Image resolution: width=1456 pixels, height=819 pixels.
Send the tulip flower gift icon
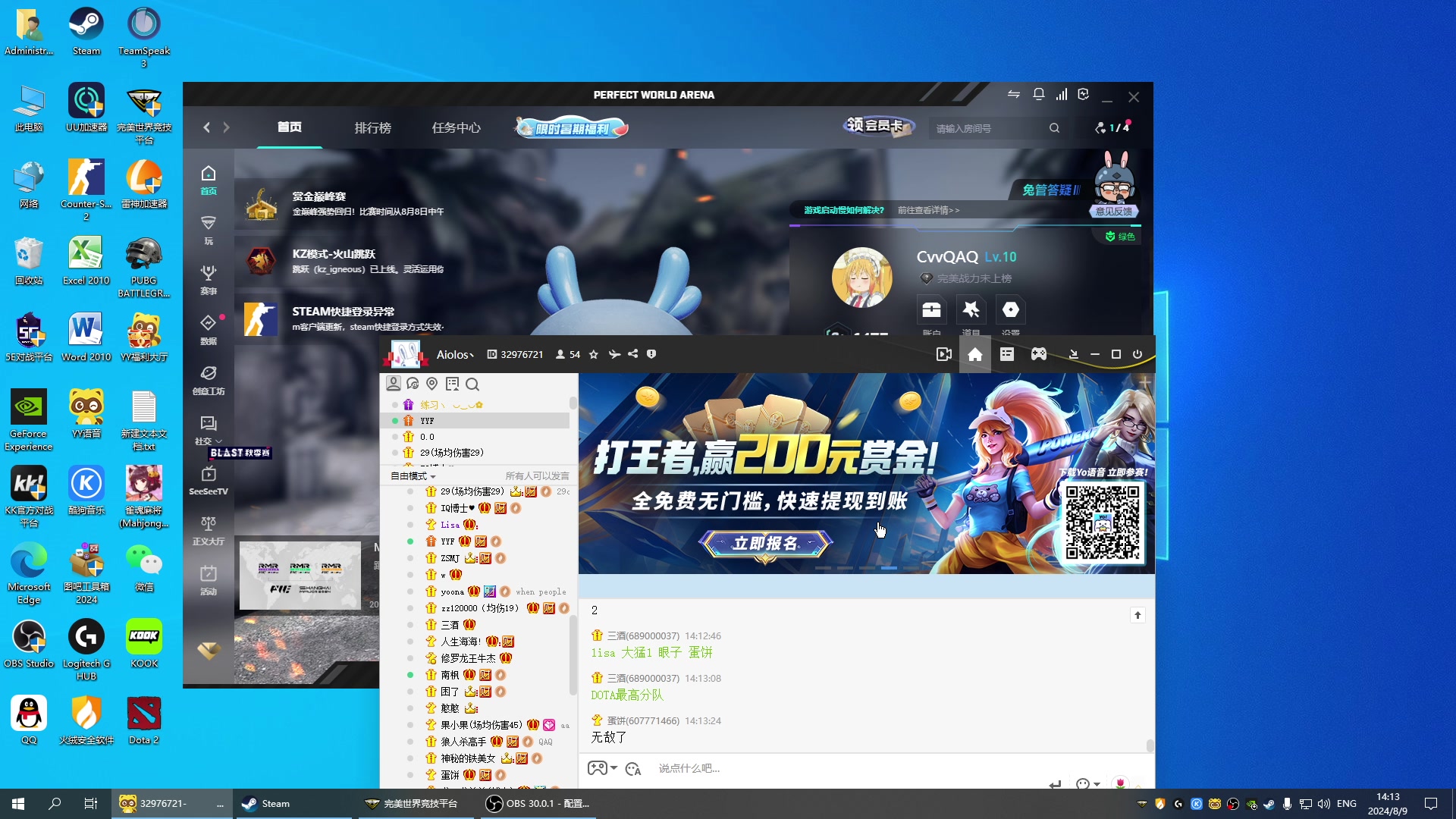[1120, 783]
